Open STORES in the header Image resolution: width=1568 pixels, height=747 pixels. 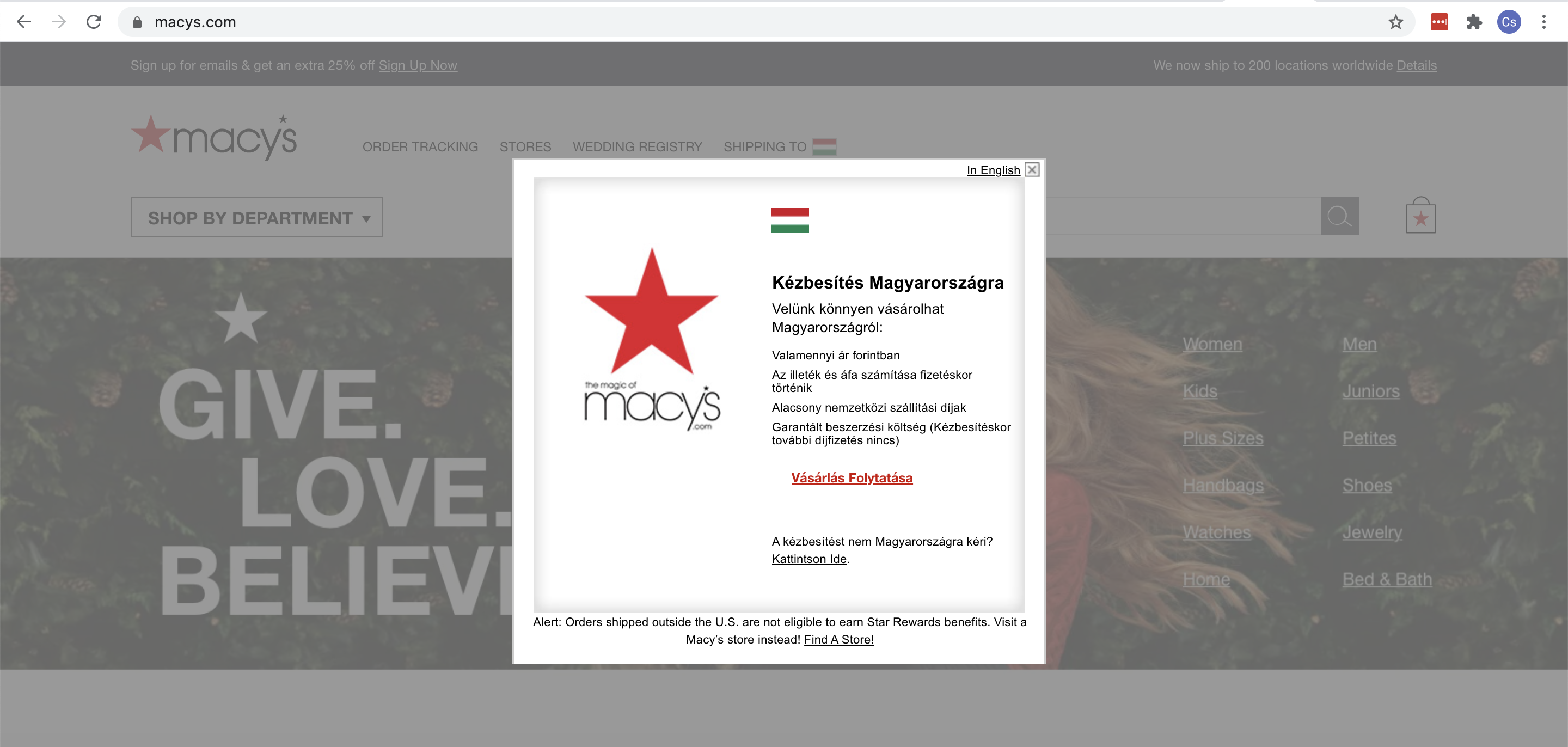click(x=525, y=146)
